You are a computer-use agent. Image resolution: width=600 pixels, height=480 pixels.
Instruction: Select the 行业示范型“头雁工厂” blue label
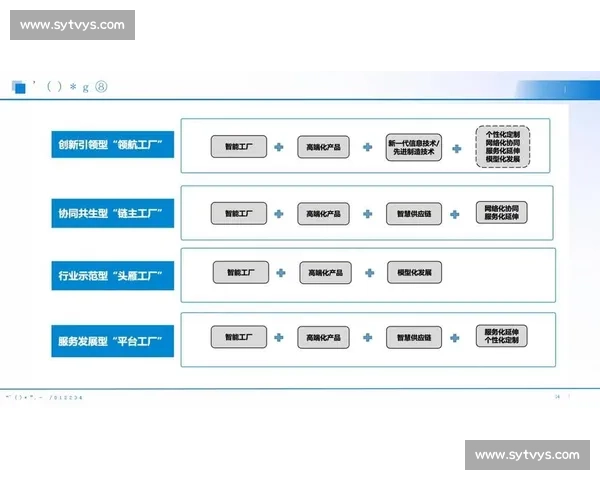114,273
